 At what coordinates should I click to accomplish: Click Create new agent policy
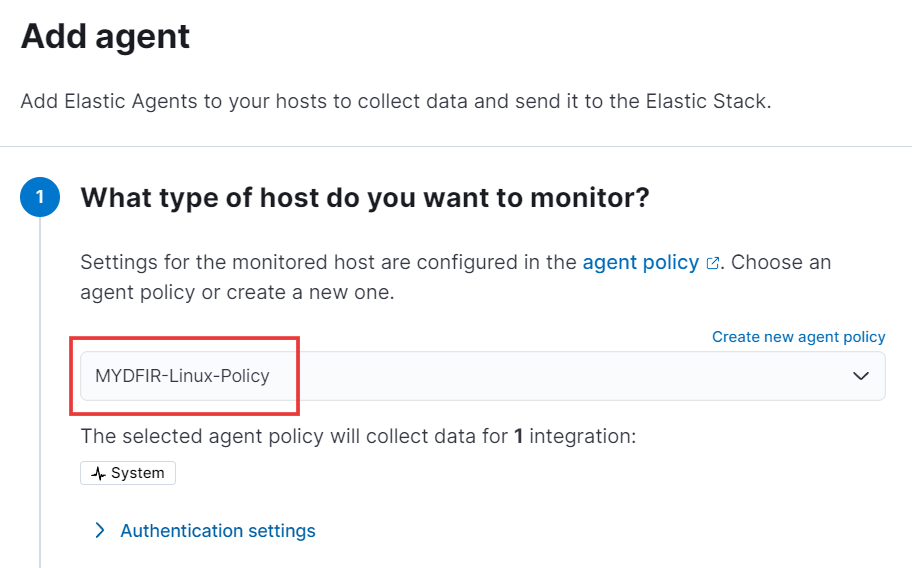click(799, 337)
